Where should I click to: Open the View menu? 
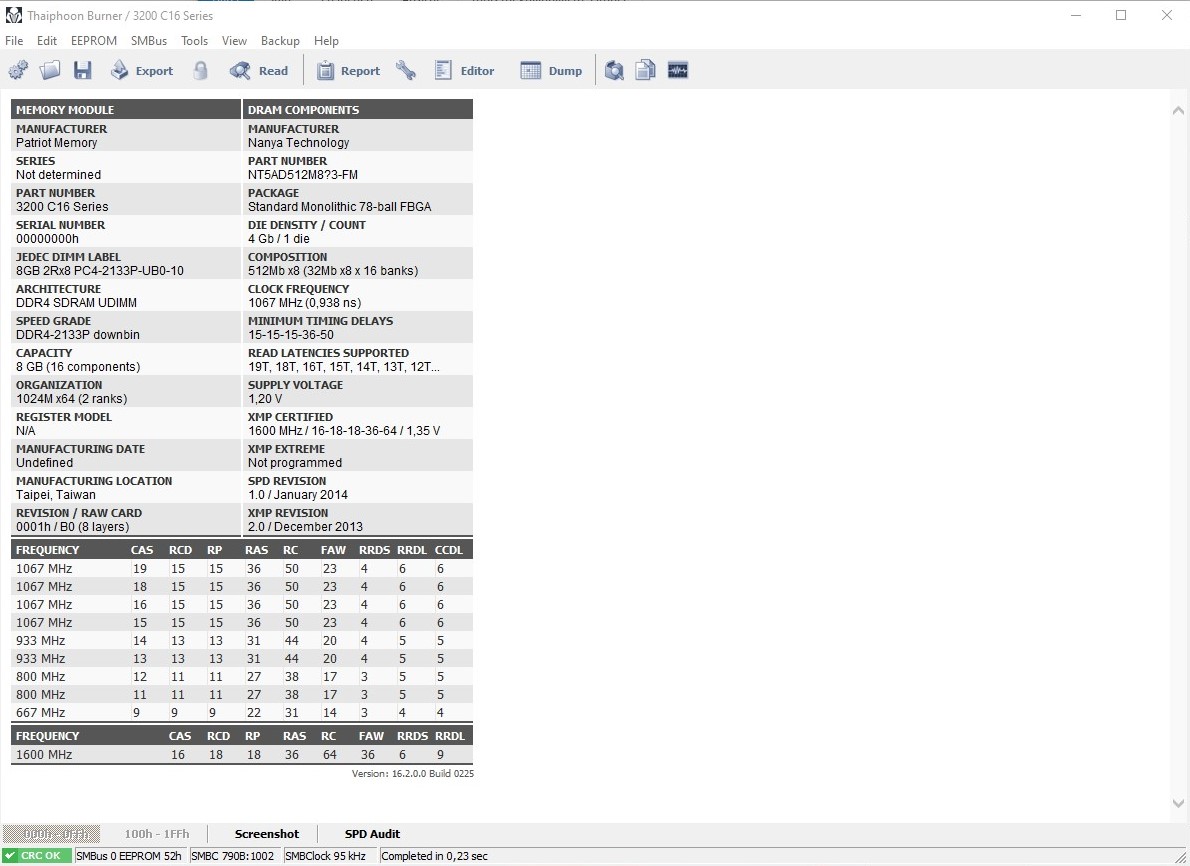click(235, 41)
